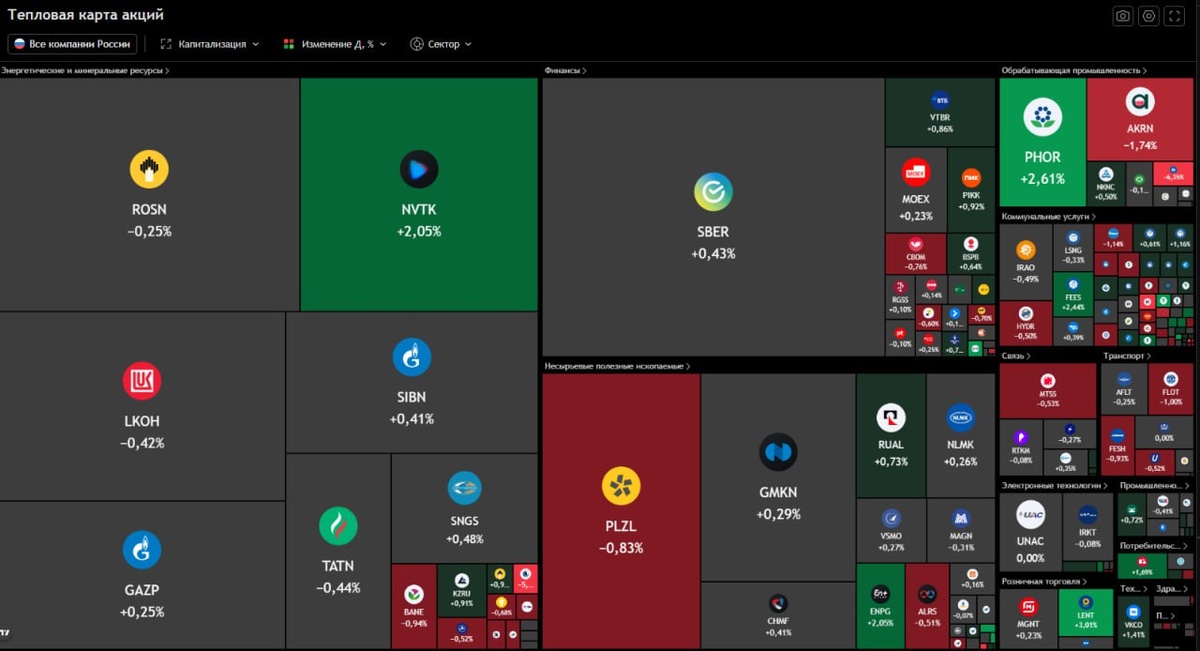The width and height of the screenshot is (1200, 651).
Task: Expand 'Коммунальные услуги' sector header
Action: 1049,216
